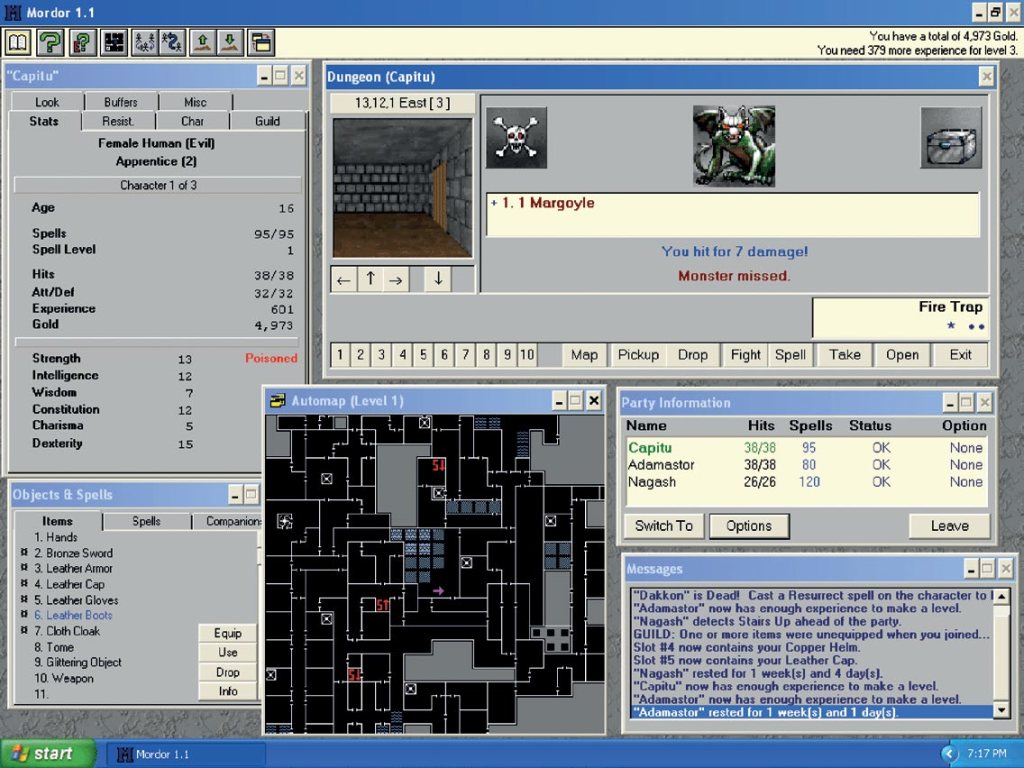The width and height of the screenshot is (1024, 768).
Task: Click the stairs down arrow icon
Action: coord(230,43)
